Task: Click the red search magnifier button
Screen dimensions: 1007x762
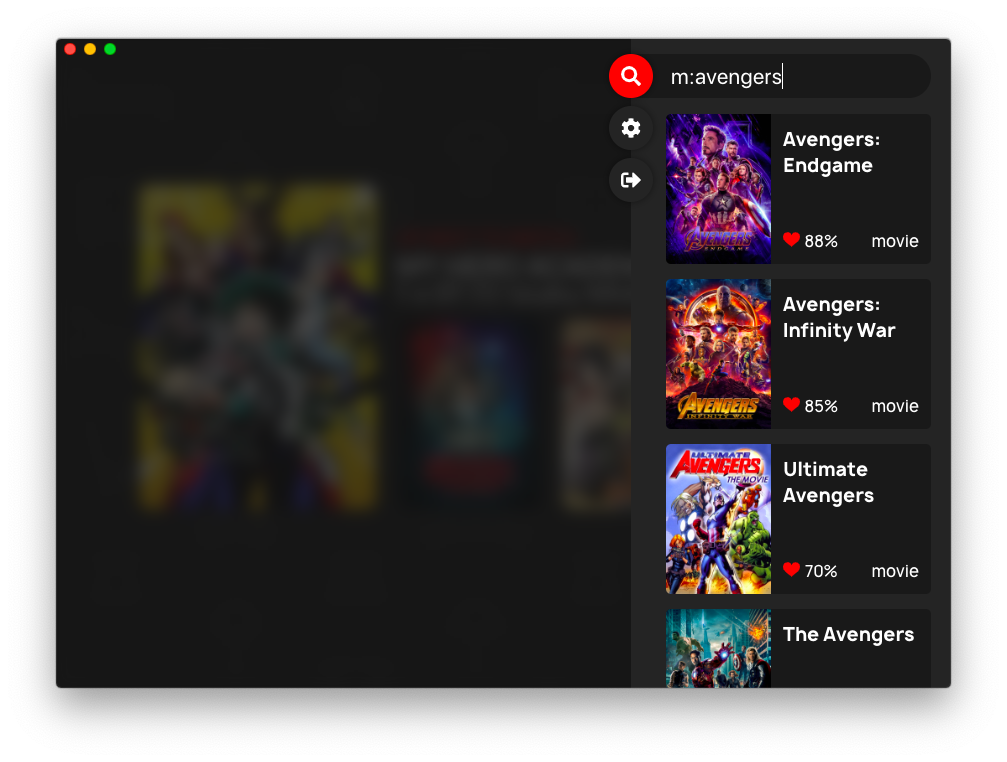Action: click(631, 76)
